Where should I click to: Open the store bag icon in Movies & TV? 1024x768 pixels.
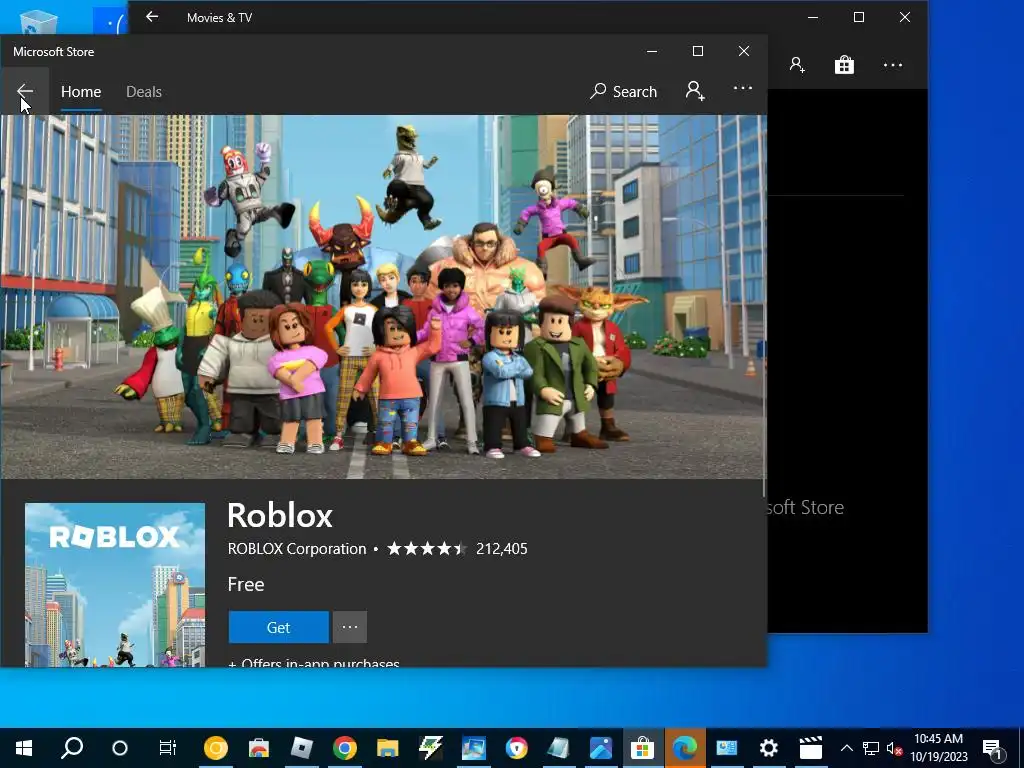844,65
